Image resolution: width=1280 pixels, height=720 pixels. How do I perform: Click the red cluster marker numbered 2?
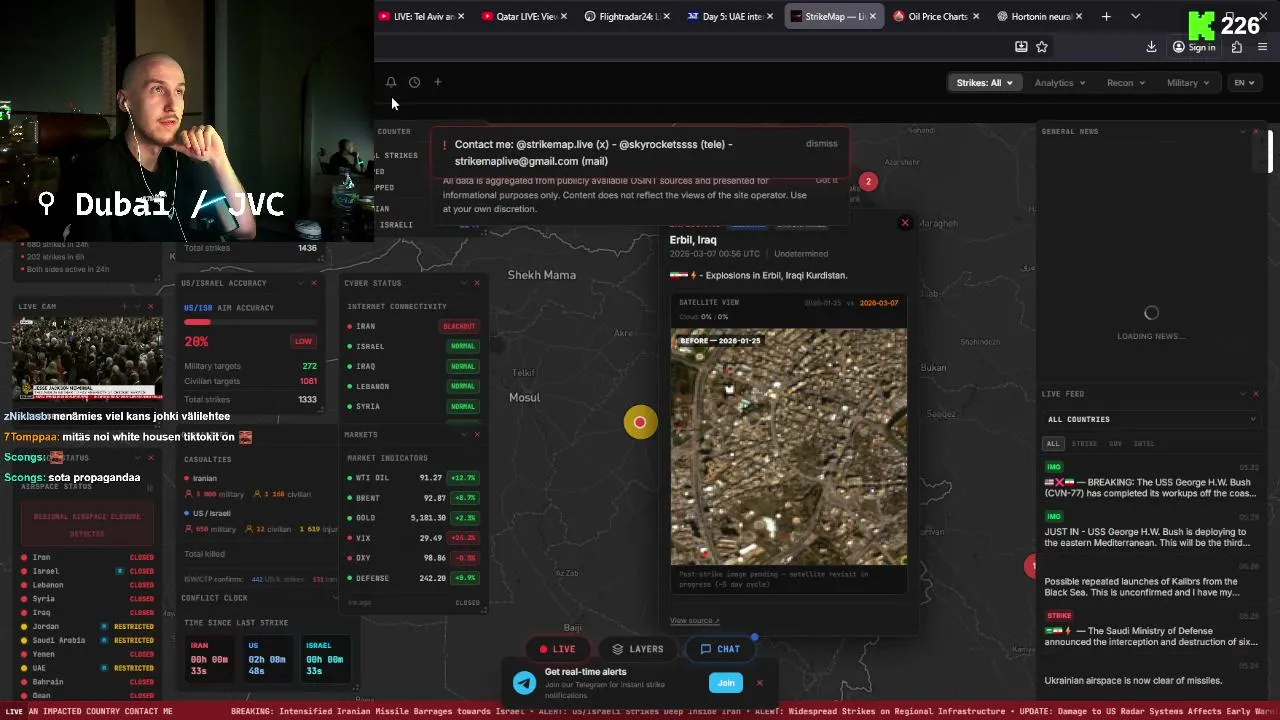click(868, 181)
